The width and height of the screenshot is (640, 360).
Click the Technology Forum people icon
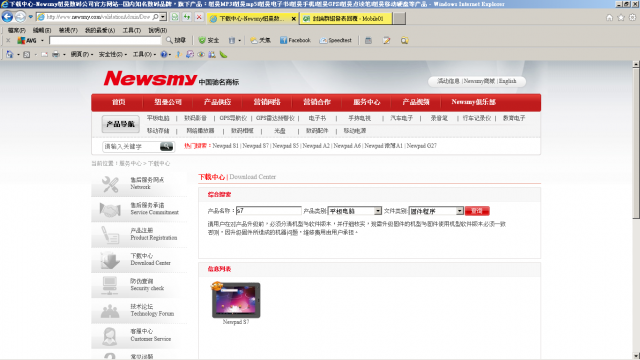110,311
